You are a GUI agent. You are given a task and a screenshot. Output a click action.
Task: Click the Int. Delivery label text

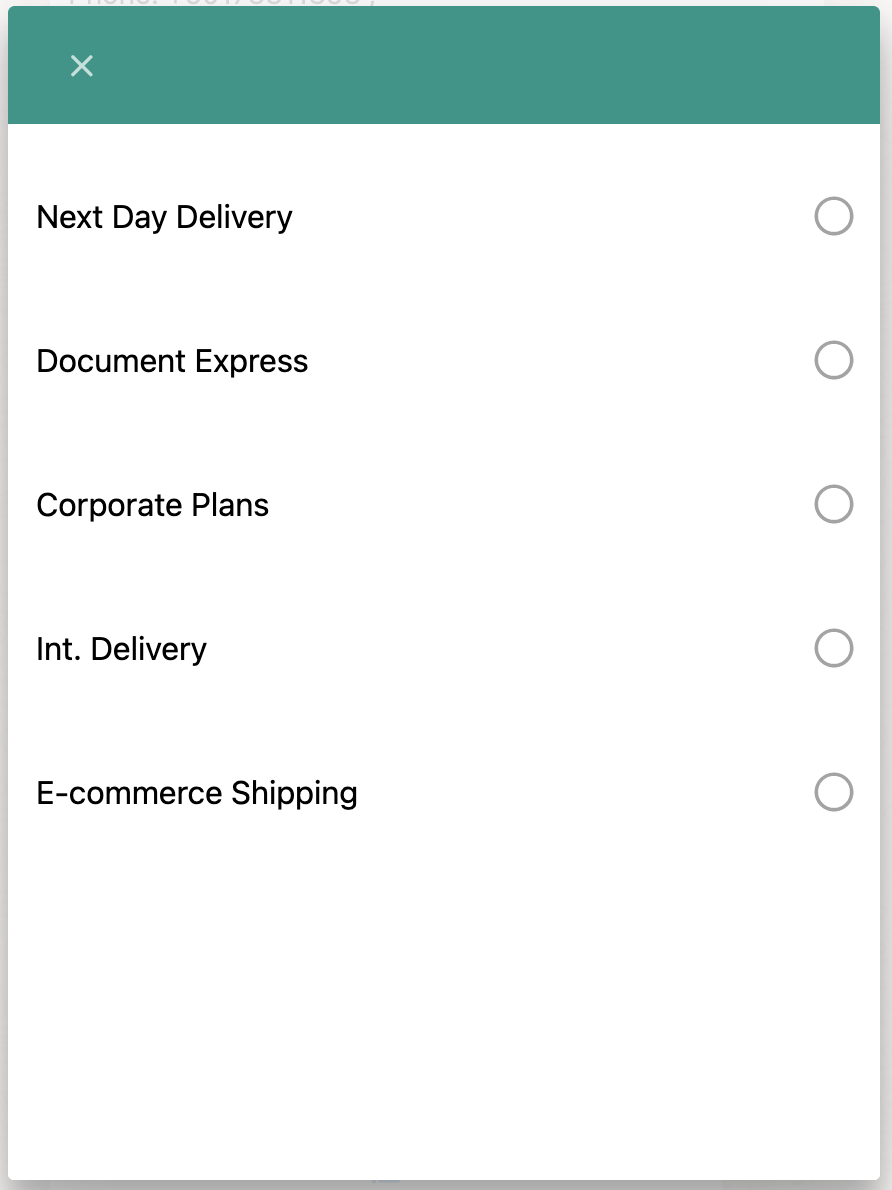pos(121,649)
